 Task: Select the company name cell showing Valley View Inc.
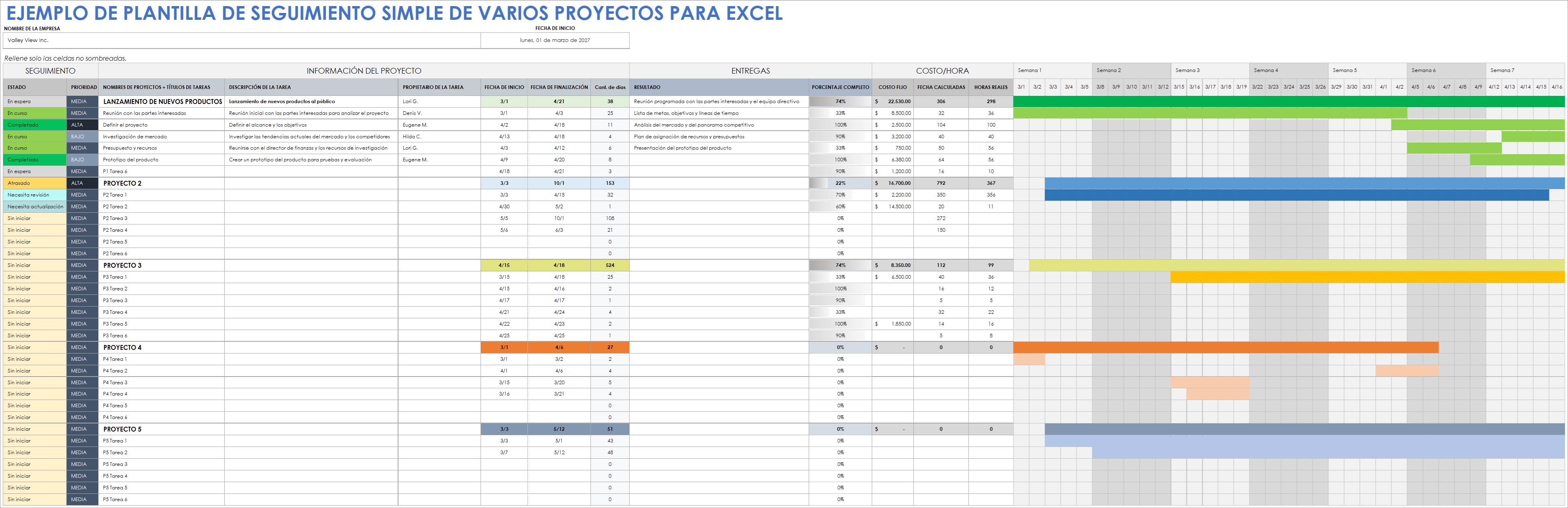pos(240,40)
